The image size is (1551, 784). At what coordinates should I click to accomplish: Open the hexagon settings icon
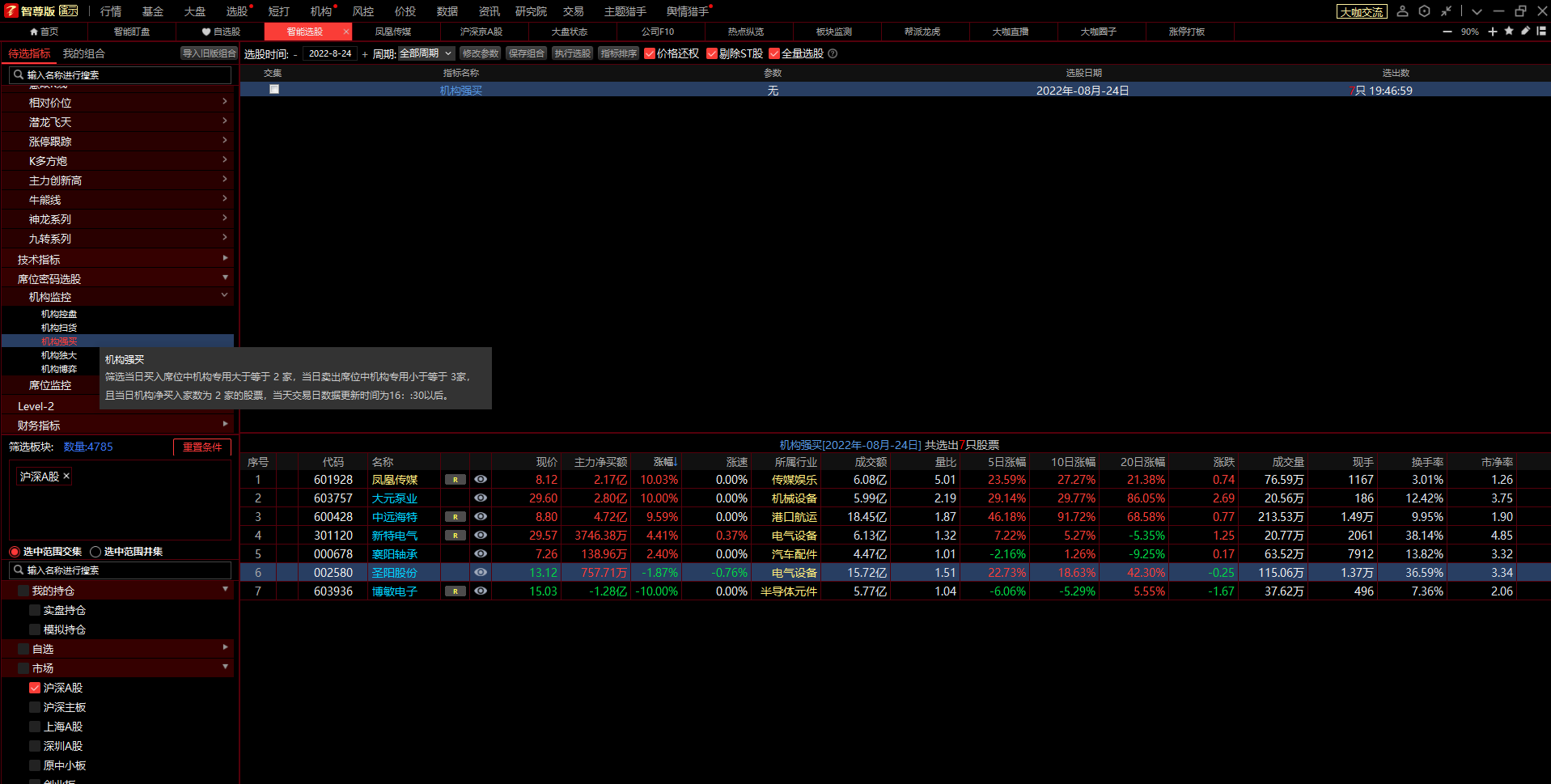tap(1425, 11)
